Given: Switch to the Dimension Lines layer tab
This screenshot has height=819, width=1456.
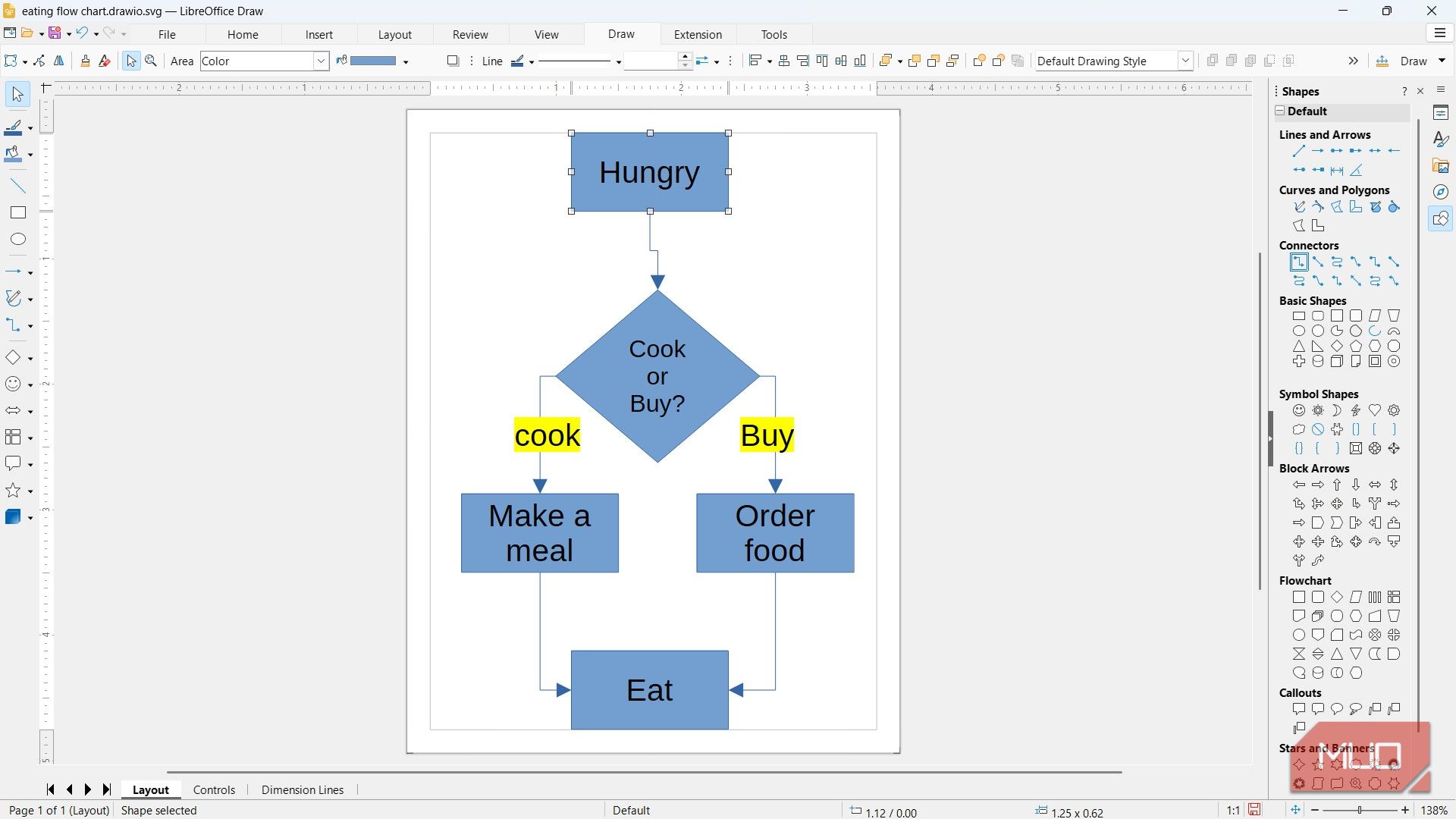Looking at the screenshot, I should (x=303, y=789).
